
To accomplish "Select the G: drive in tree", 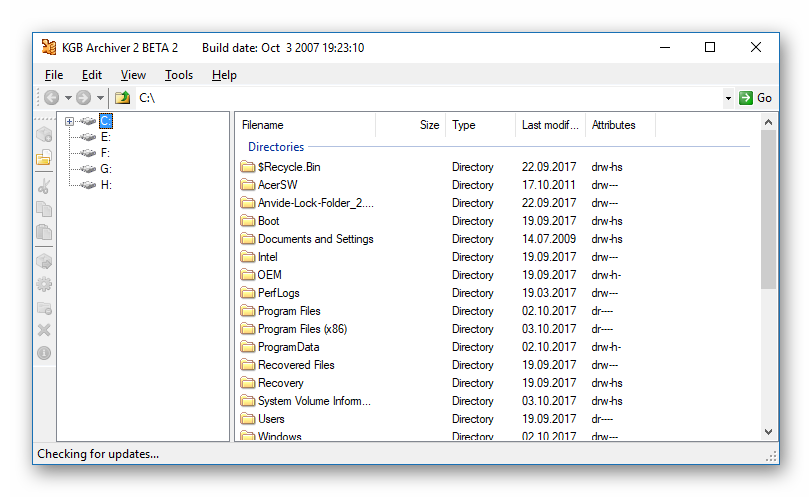I will coord(105,169).
